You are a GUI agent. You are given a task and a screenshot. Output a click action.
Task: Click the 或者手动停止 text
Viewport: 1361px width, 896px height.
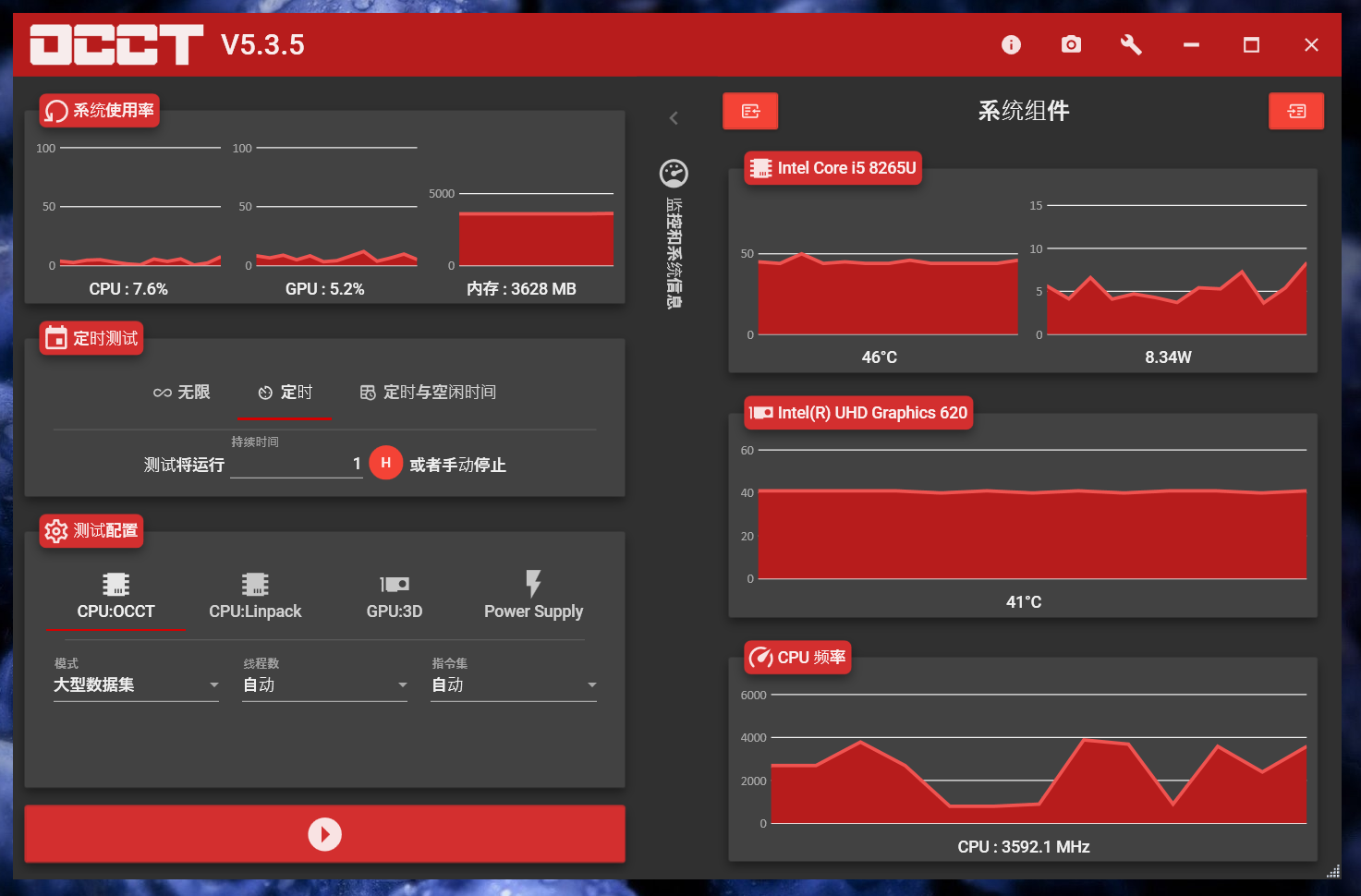[x=458, y=465]
